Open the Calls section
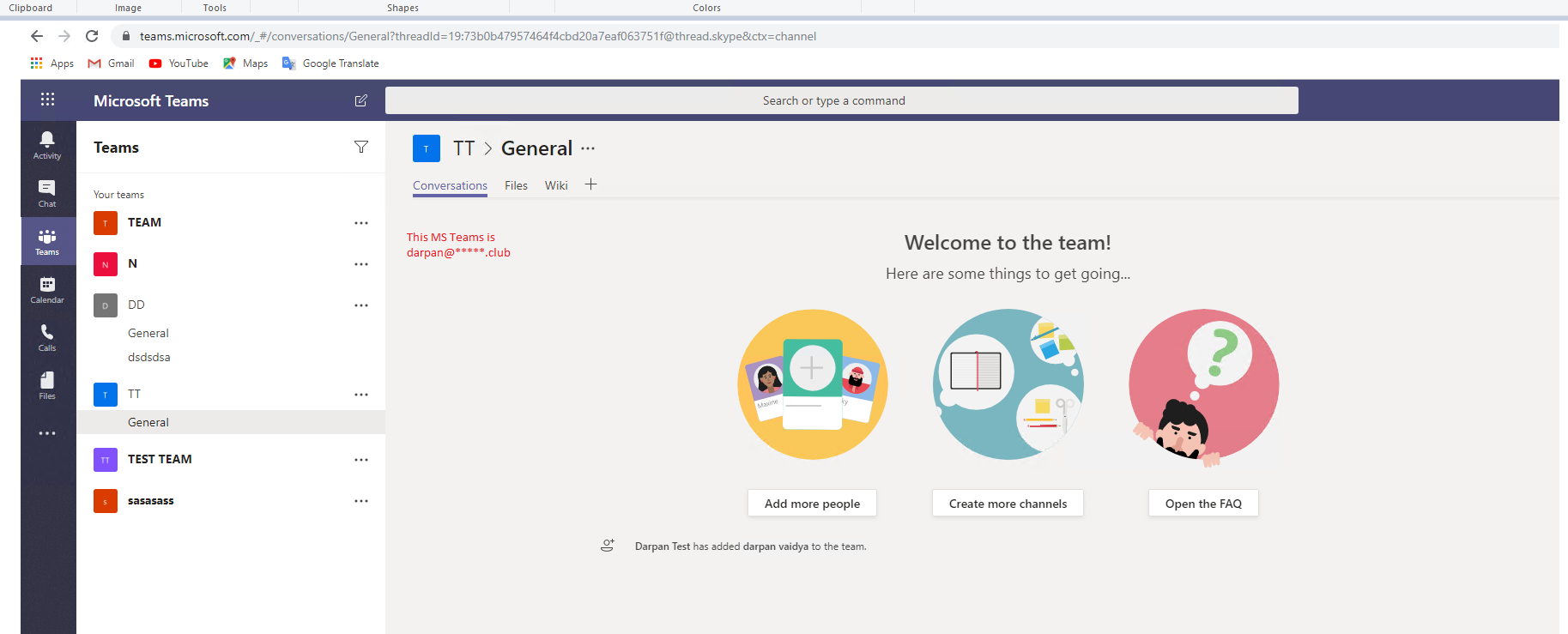Viewport: 1568px width, 634px height. [47, 337]
